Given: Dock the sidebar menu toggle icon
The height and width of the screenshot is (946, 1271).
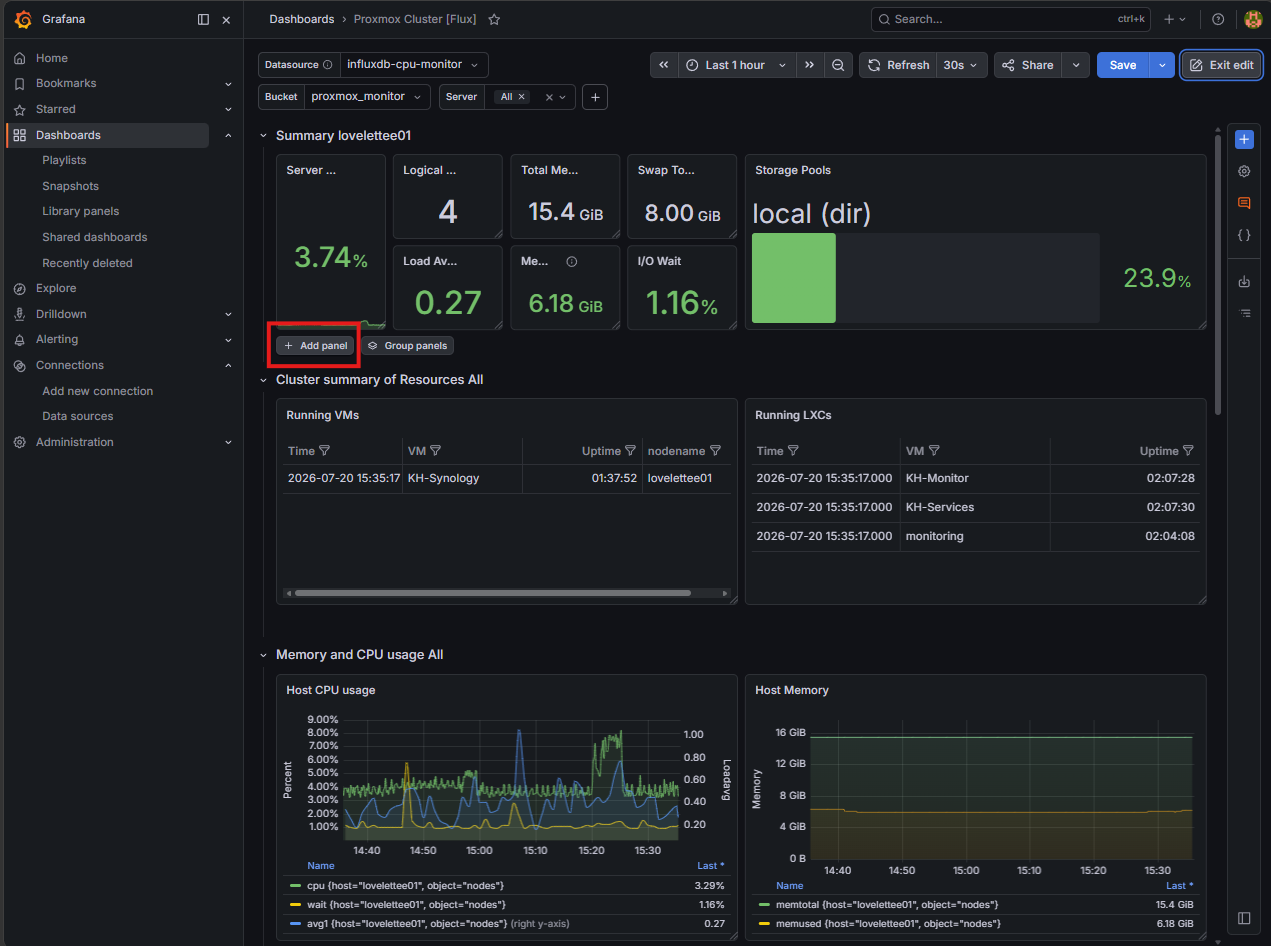Looking at the screenshot, I should coord(204,19).
